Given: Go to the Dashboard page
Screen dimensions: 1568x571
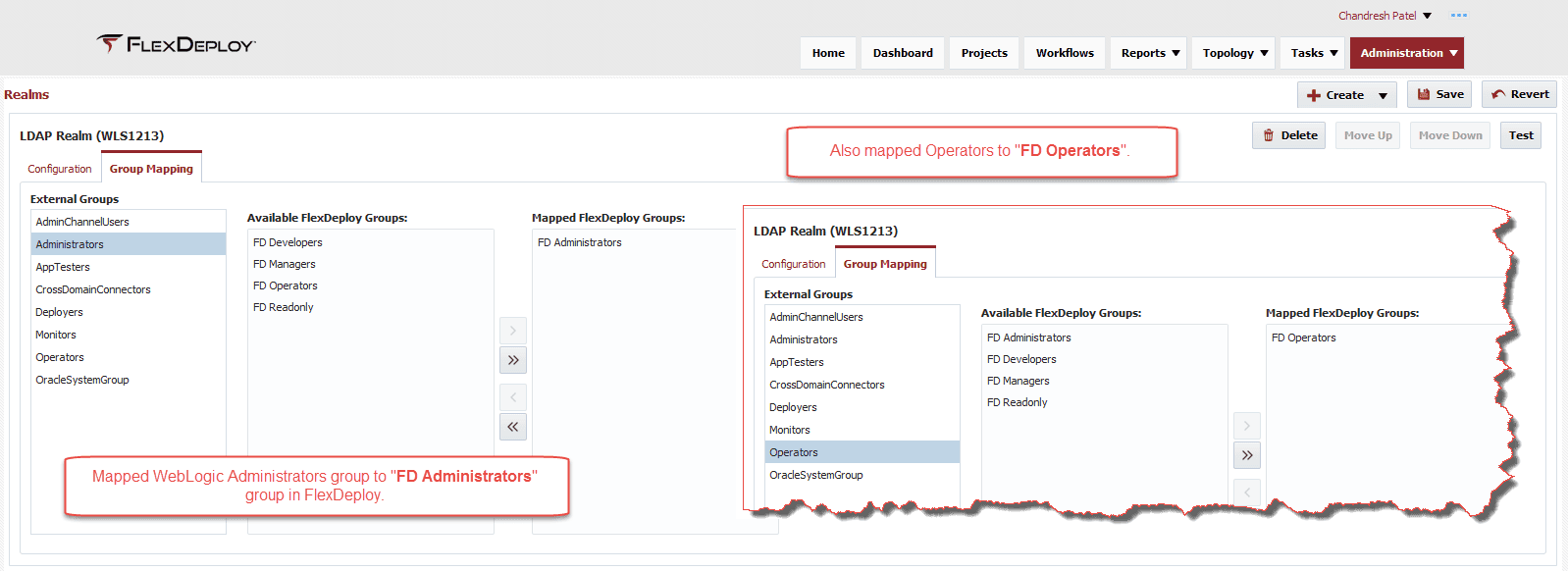Looking at the screenshot, I should click(x=903, y=53).
